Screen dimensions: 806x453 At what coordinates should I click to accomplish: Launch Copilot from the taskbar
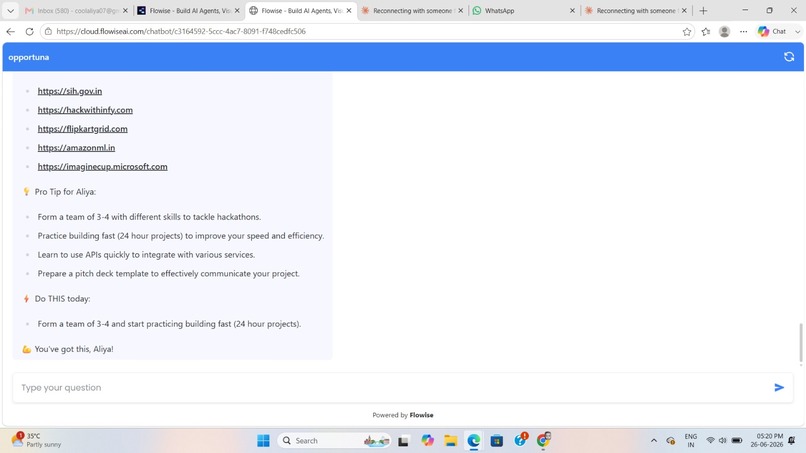coord(427,441)
